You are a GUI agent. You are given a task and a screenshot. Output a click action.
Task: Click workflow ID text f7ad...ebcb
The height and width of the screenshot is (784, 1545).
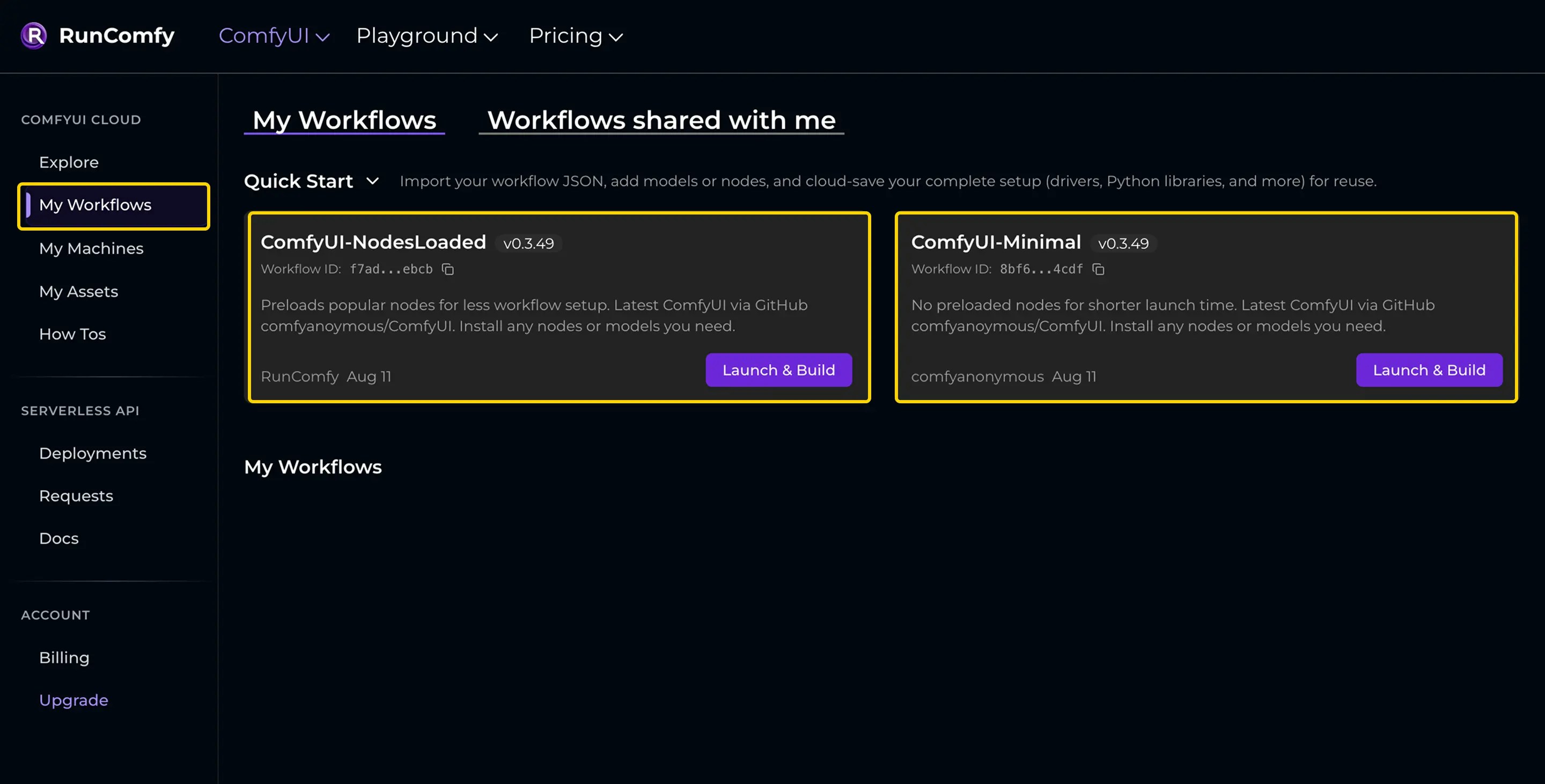391,269
